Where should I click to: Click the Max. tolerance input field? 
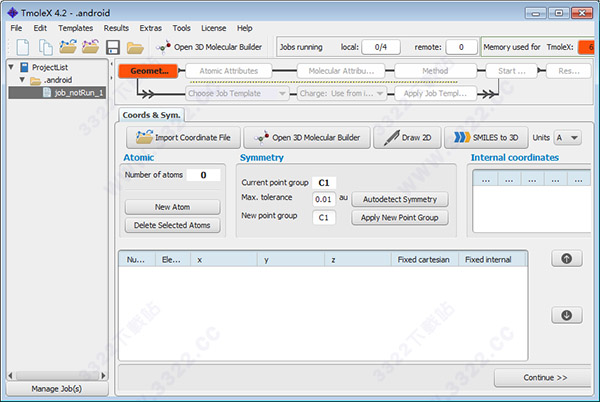323,199
